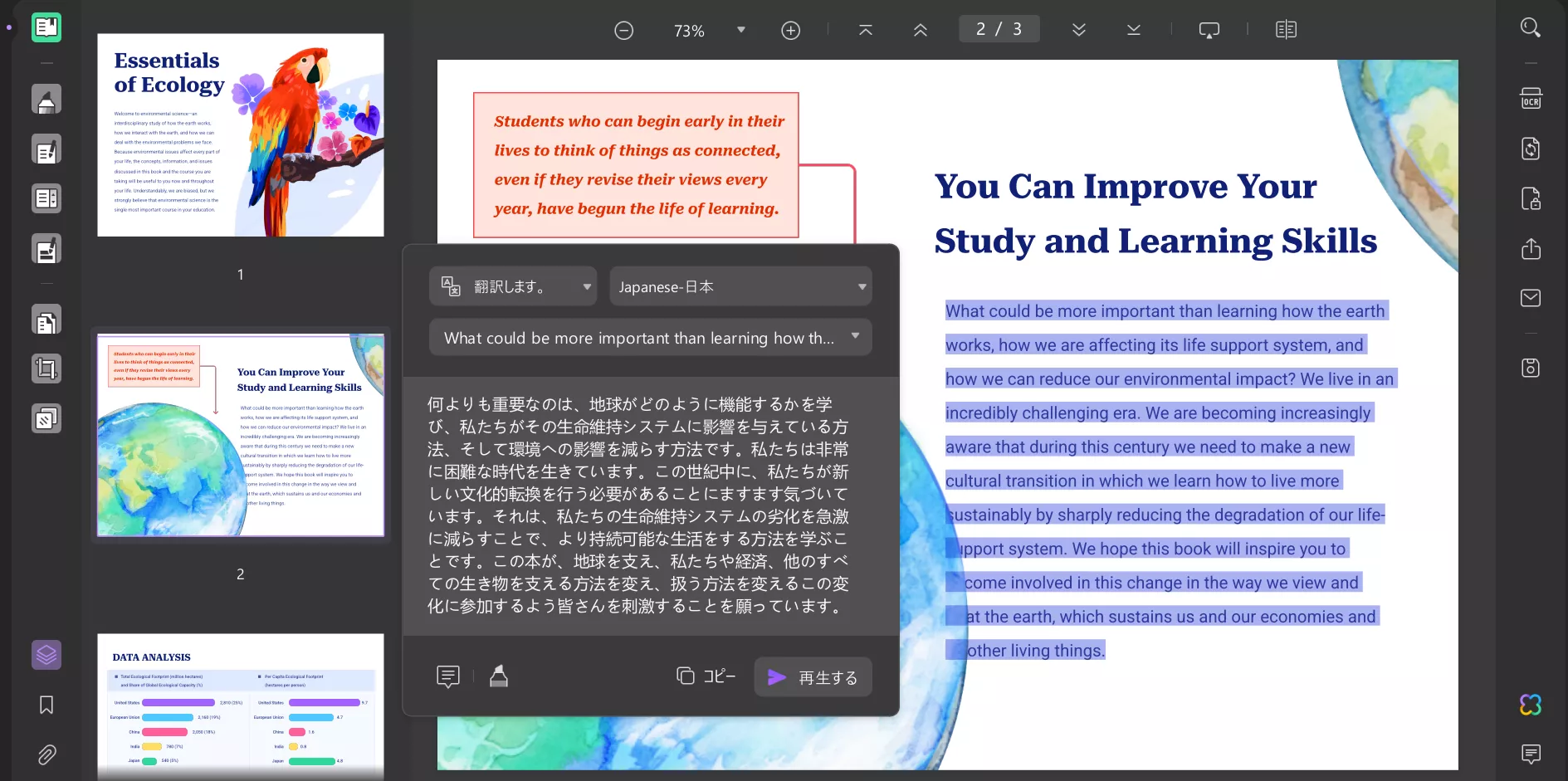Toggle the Layers thumbnail panel

point(46,655)
